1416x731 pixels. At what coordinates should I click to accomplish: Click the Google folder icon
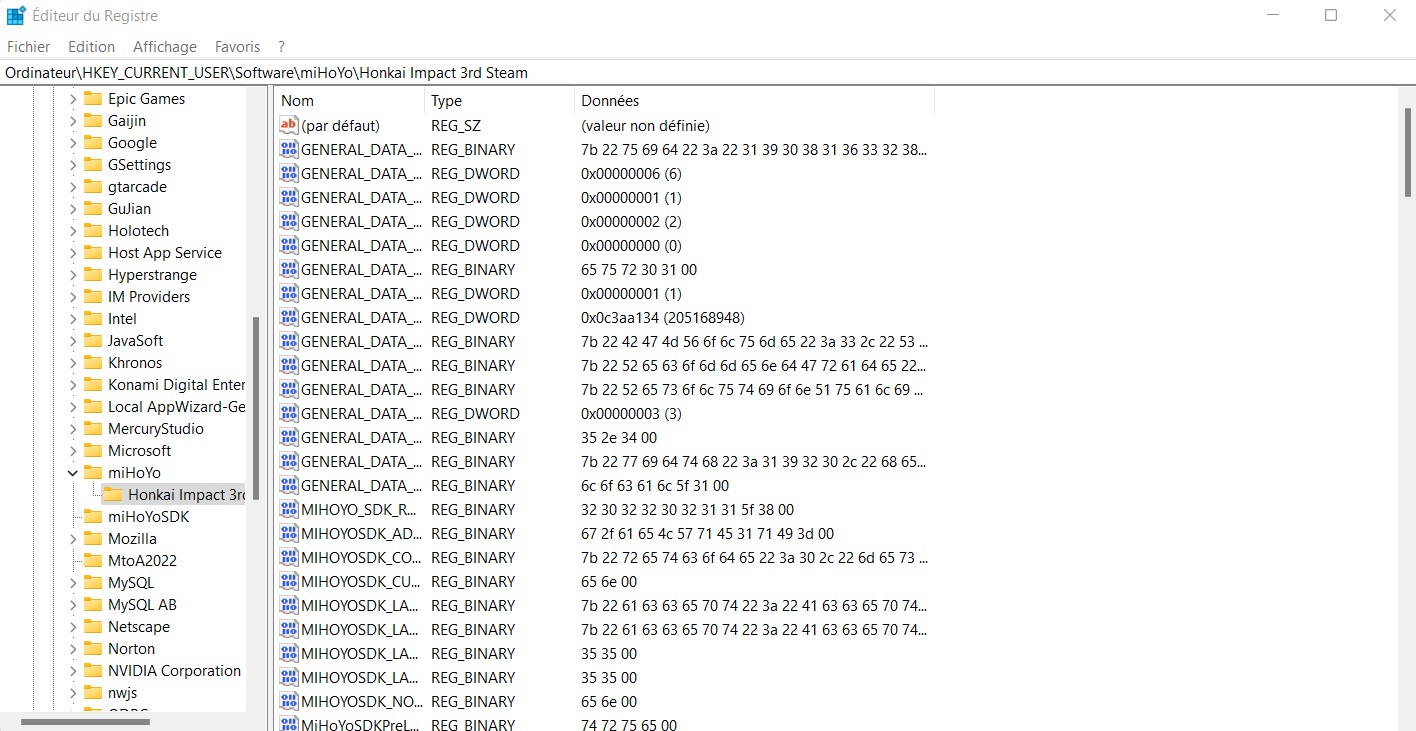coord(93,143)
